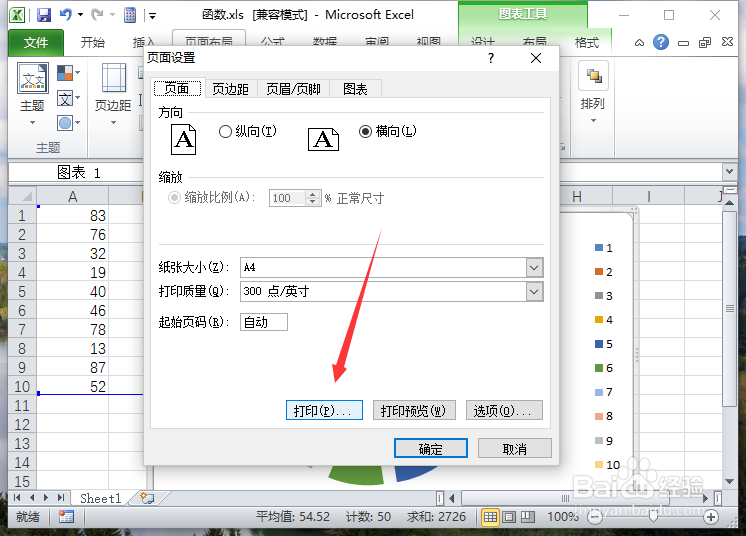Viewport: 746px width, 536px height.
Task: Confirm with the OK (确定) button
Action: point(431,448)
